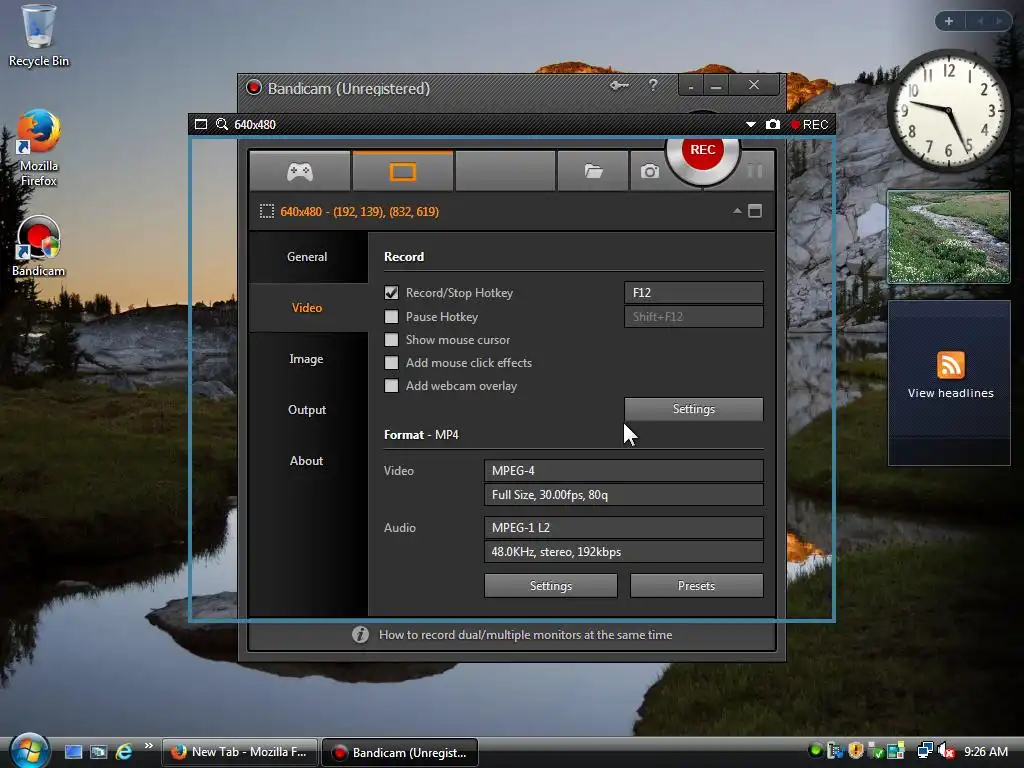
Task: Click the rectangle window icon in capture frame bar
Action: coord(200,124)
